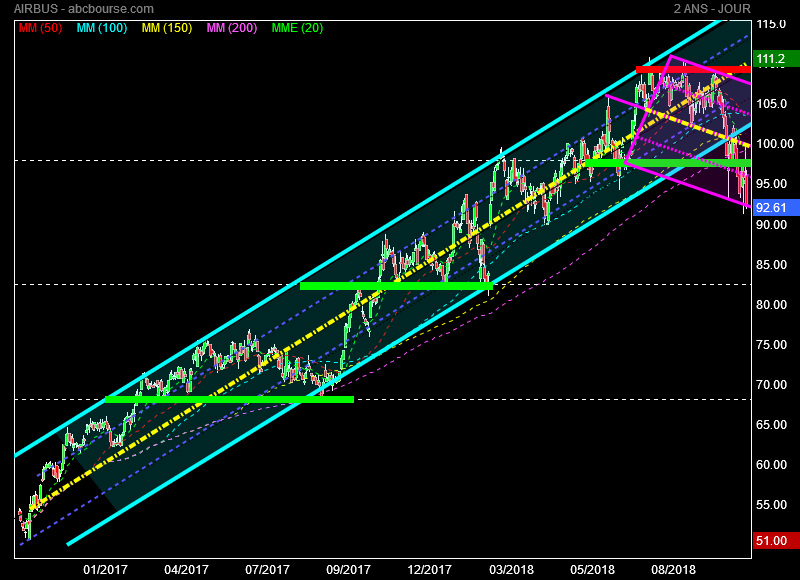Click the 01/2017 date axis label

pos(105,569)
